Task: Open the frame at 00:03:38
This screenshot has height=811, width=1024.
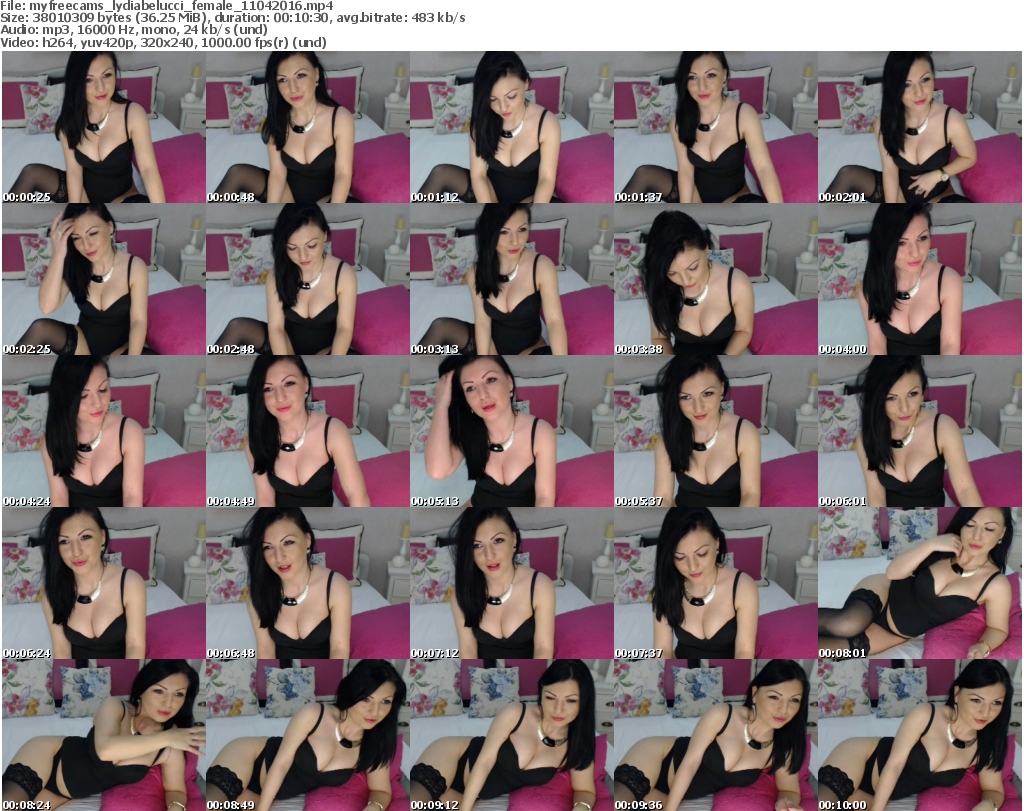Action: [x=716, y=279]
